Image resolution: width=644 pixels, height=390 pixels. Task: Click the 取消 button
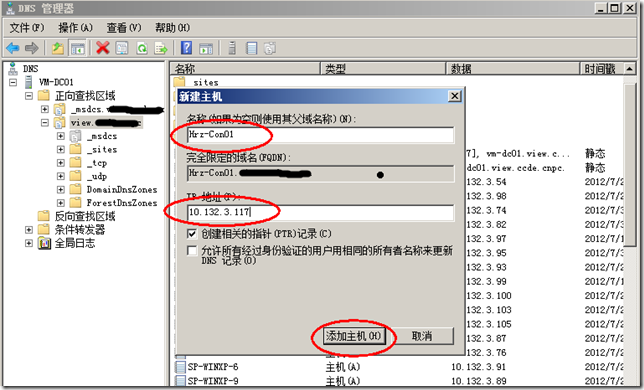tap(422, 336)
